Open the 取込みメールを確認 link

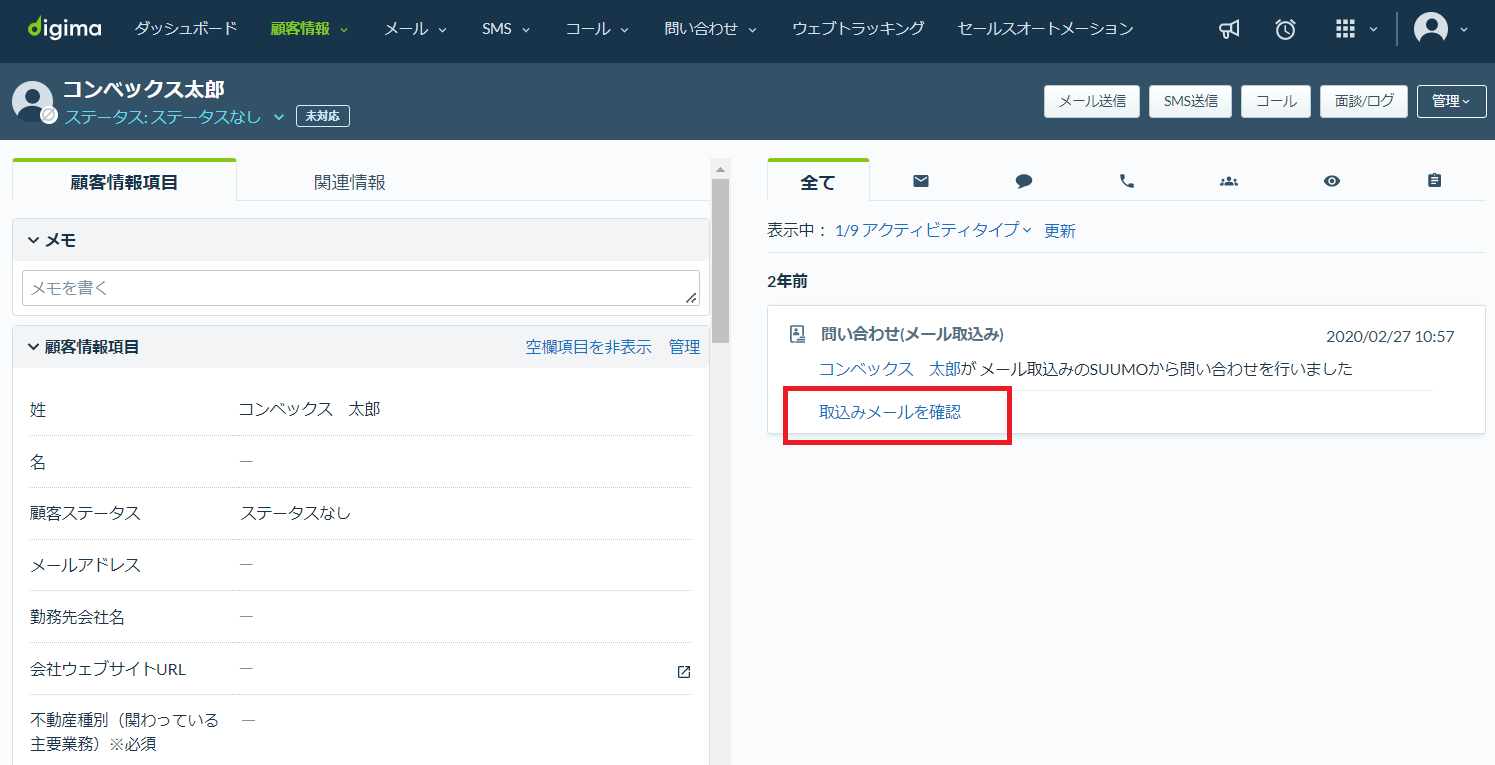889,412
